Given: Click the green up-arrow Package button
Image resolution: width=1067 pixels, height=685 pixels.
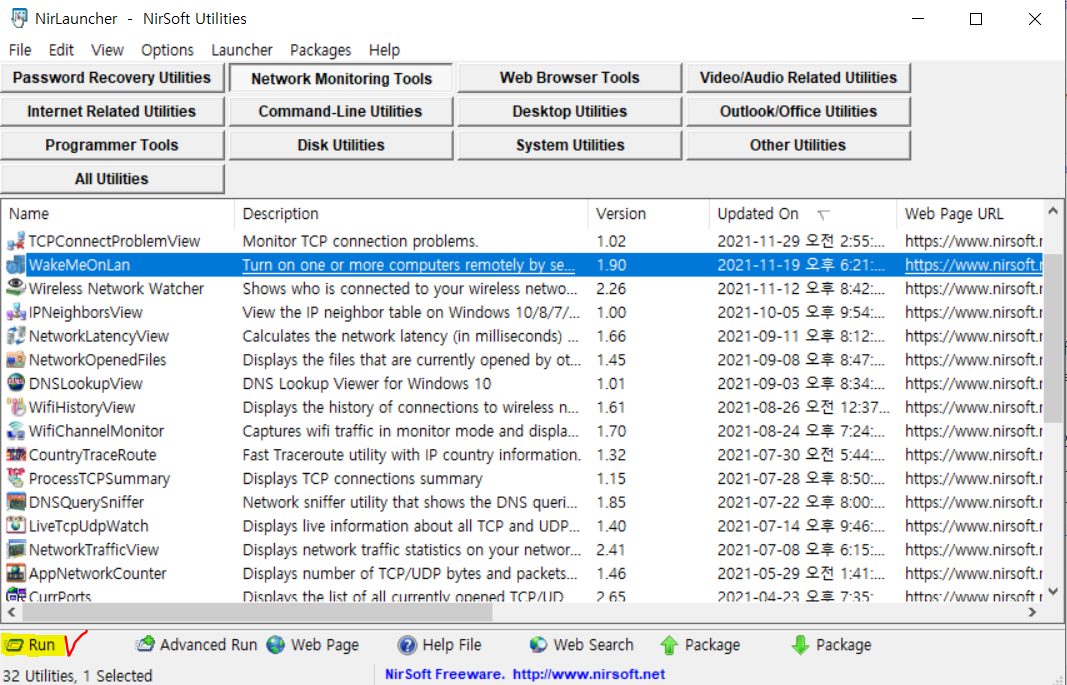Looking at the screenshot, I should point(700,645).
